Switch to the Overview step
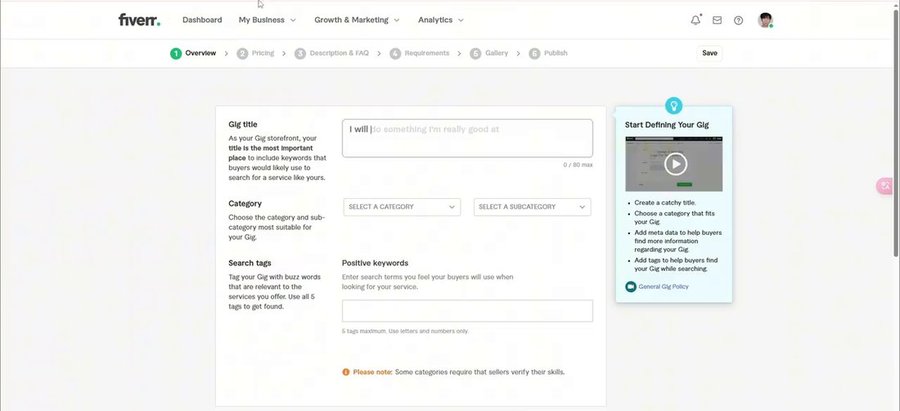 click(x=200, y=53)
